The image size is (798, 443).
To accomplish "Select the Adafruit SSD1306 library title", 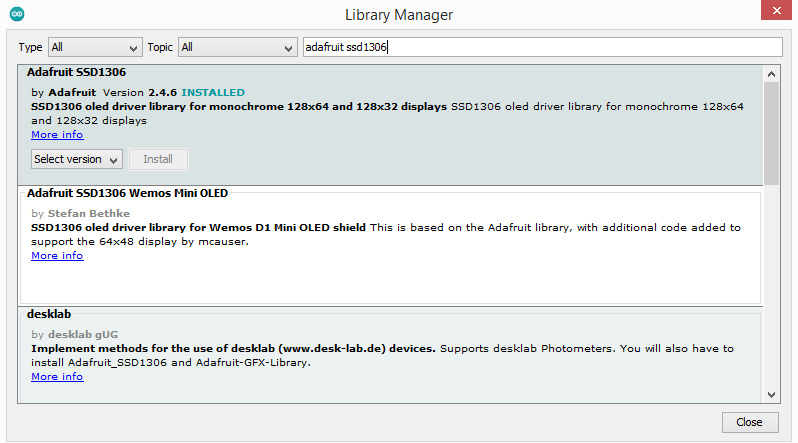I will click(x=76, y=72).
